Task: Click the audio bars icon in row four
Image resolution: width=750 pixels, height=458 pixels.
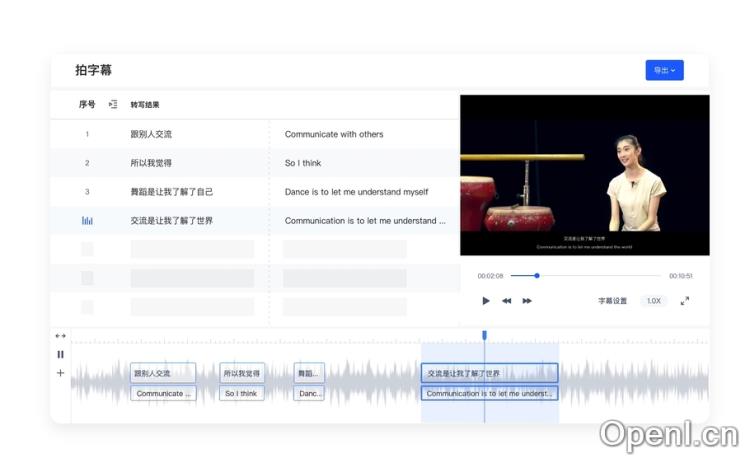Action: (x=87, y=221)
